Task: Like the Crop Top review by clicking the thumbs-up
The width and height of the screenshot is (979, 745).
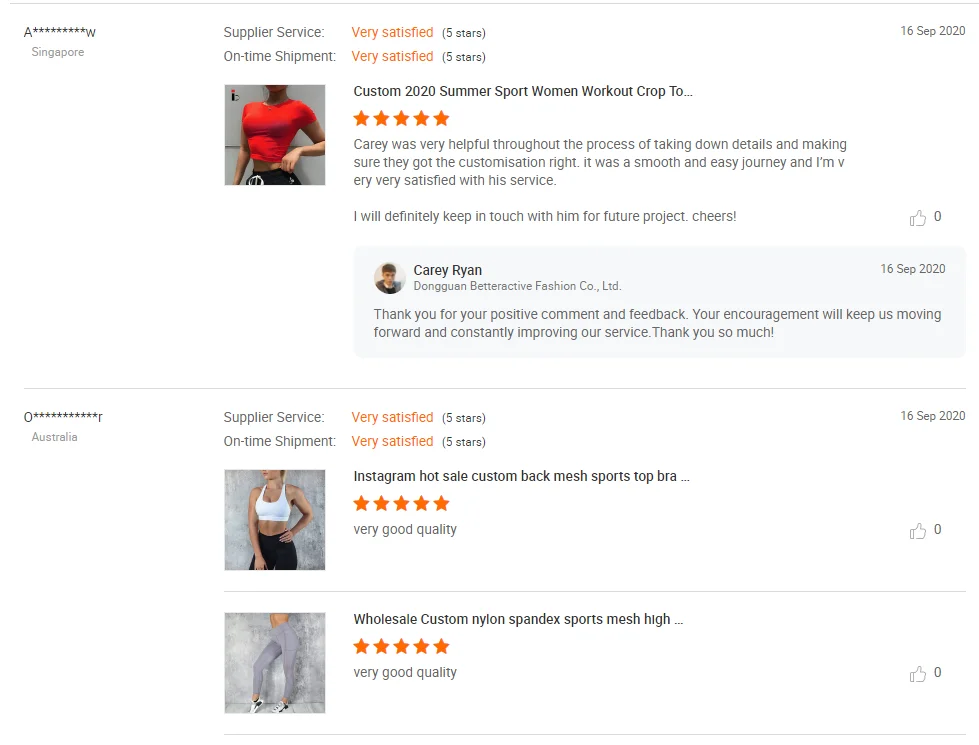Action: click(x=917, y=217)
